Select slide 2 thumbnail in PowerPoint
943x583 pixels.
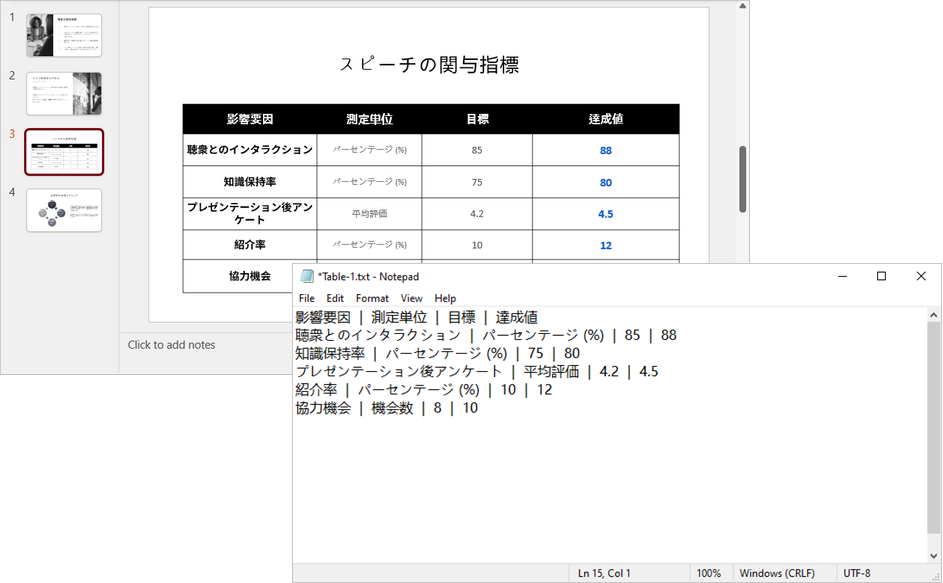point(64,94)
